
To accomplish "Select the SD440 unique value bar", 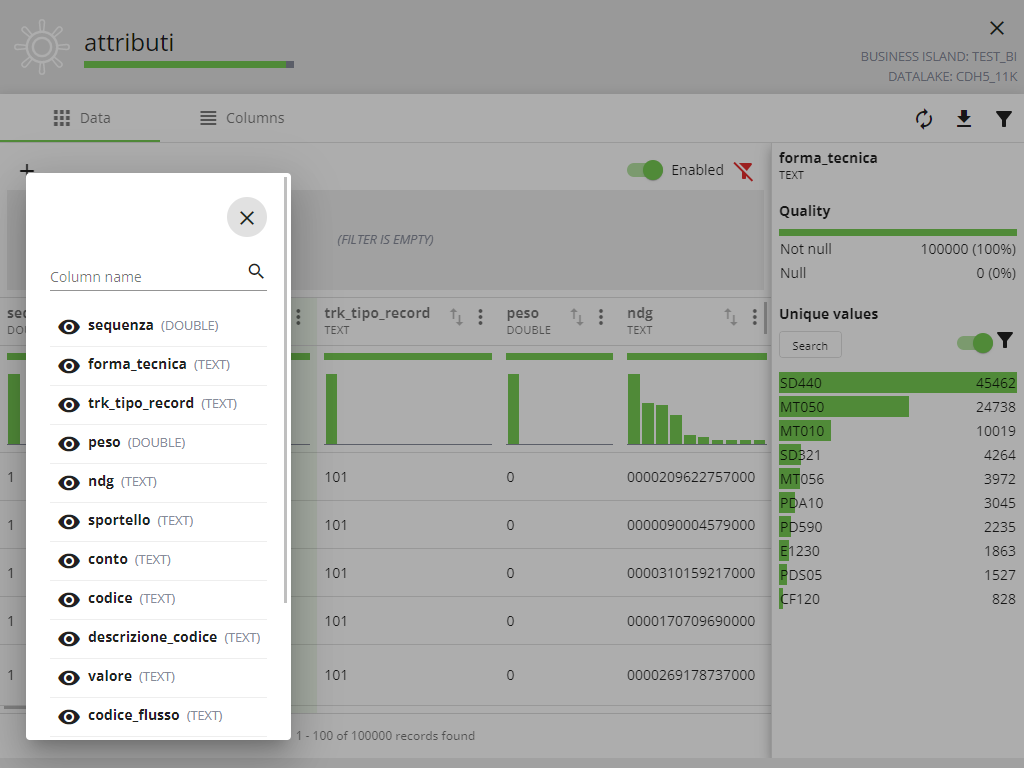I will [x=897, y=383].
